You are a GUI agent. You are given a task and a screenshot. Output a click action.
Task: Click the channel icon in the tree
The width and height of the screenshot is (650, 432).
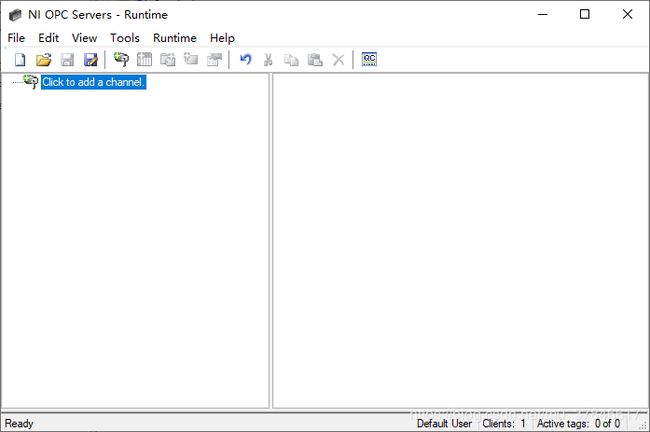pos(31,81)
